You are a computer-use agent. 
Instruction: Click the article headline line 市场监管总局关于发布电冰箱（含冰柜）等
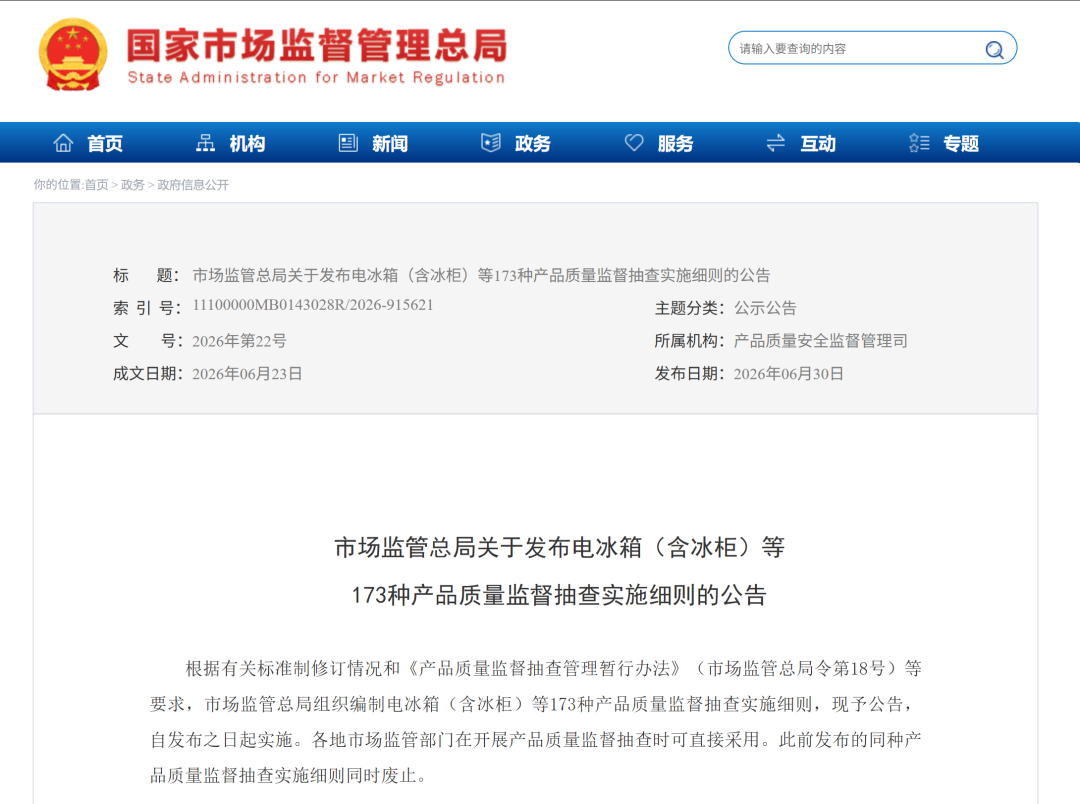click(x=559, y=548)
